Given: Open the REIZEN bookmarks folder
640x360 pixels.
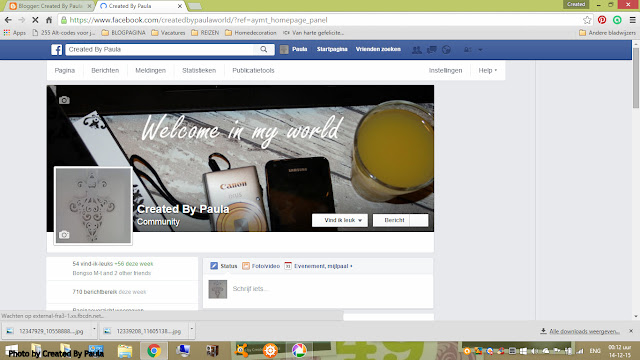Looking at the screenshot, I should point(205,33).
